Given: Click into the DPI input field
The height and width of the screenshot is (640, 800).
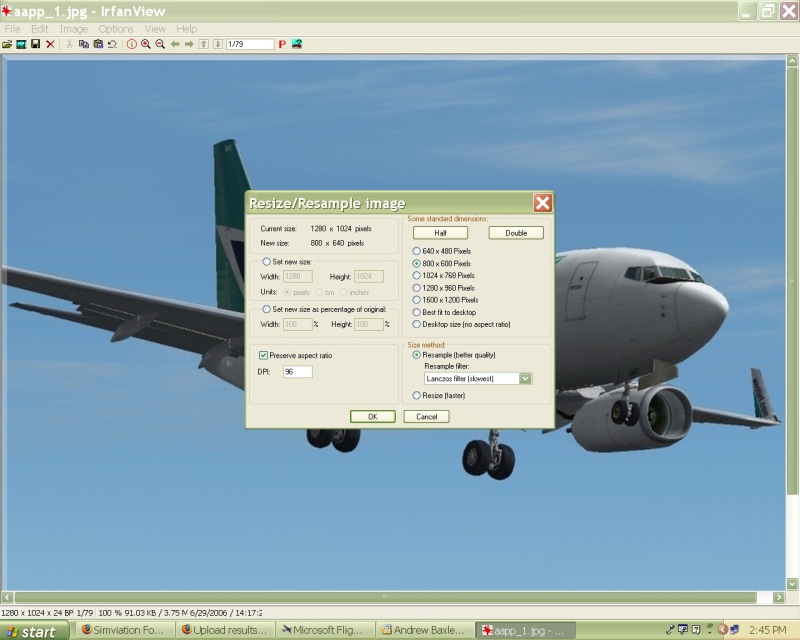Looking at the screenshot, I should (x=297, y=372).
